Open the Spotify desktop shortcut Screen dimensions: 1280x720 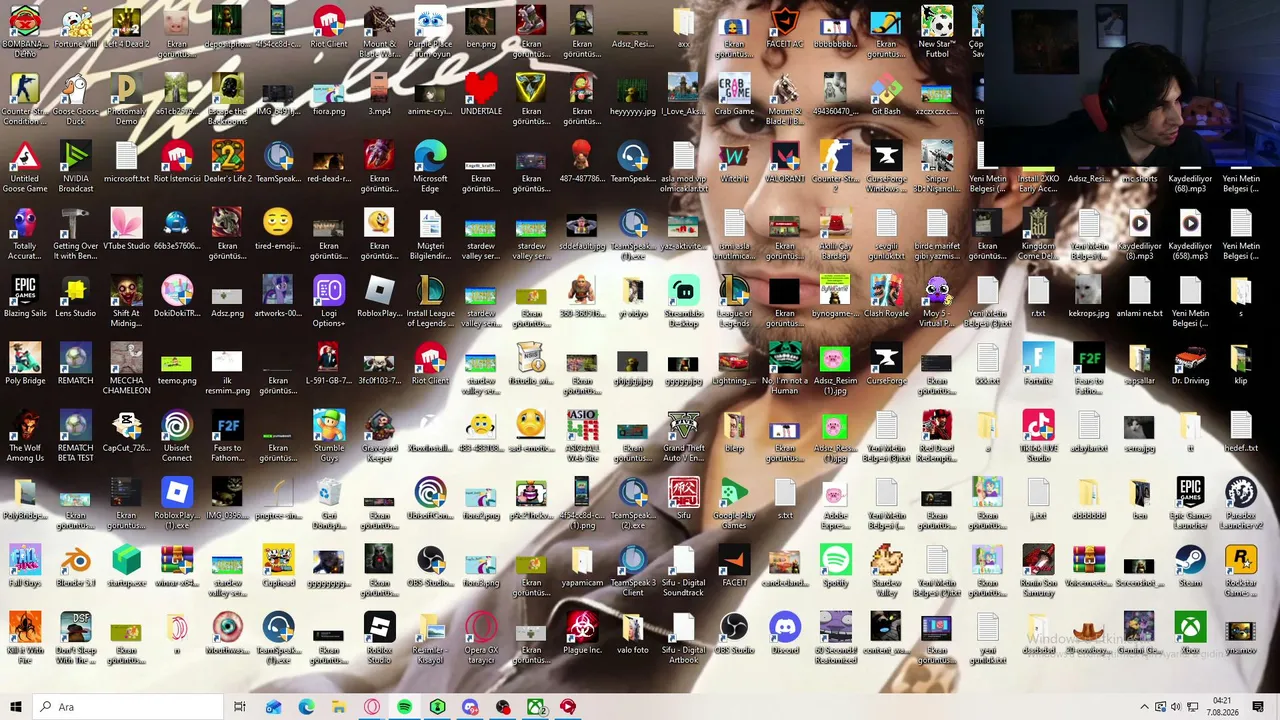[x=835, y=565]
